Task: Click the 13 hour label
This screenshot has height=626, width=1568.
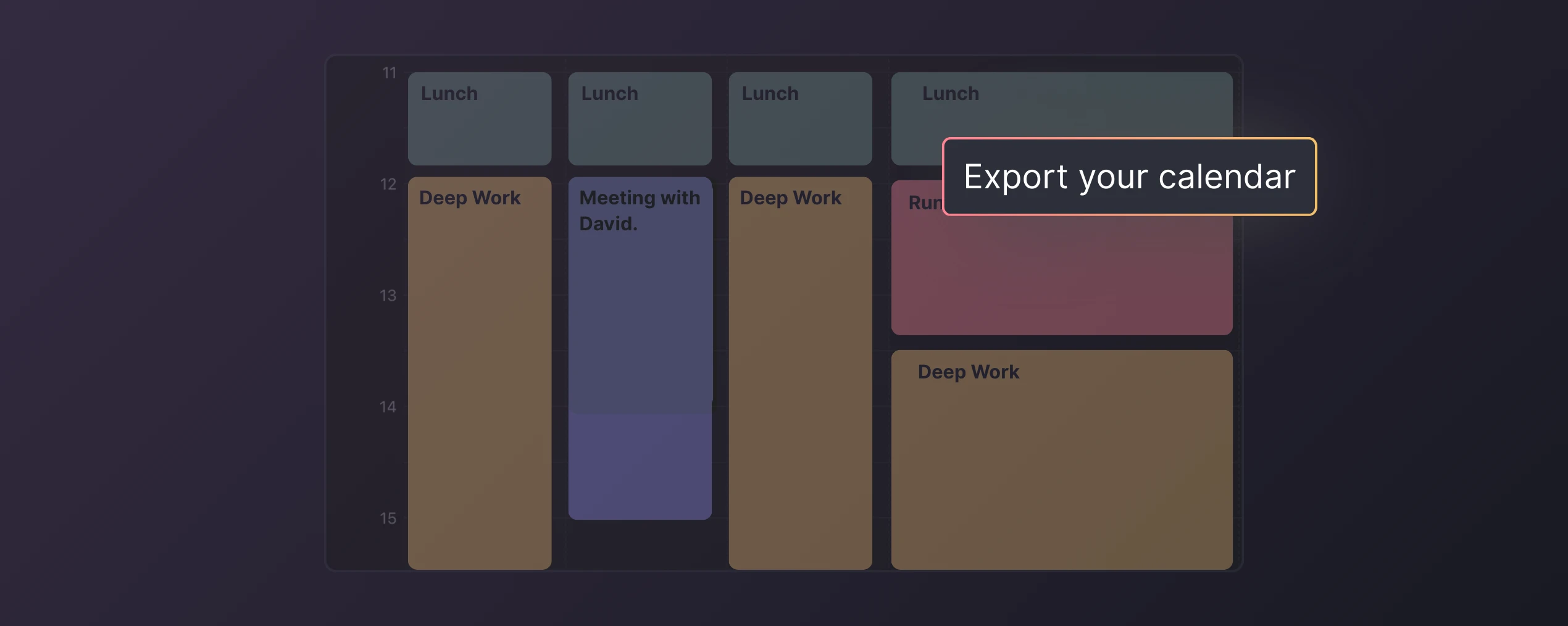Action: pyautogui.click(x=390, y=295)
